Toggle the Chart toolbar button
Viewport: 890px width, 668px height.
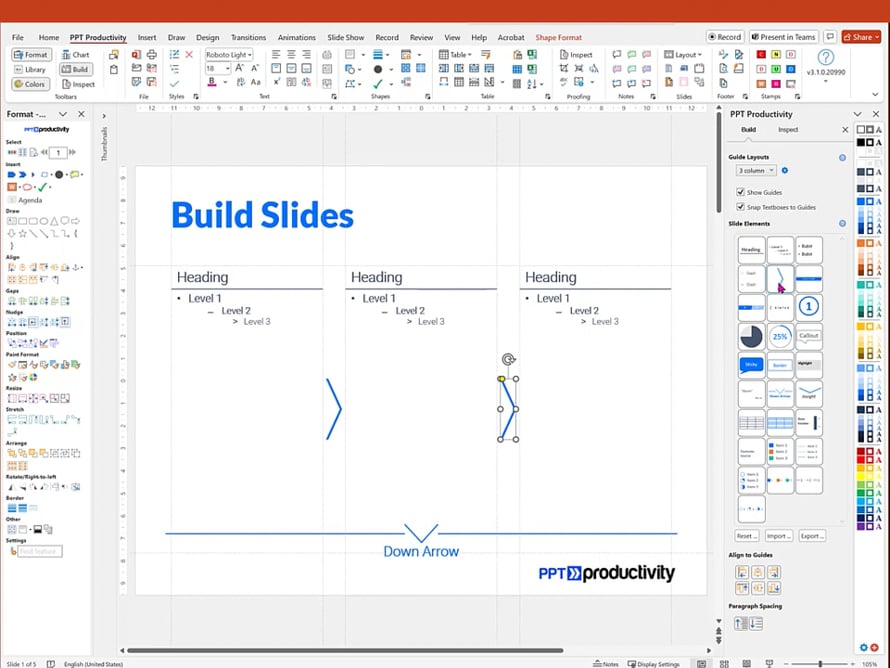tap(76, 54)
